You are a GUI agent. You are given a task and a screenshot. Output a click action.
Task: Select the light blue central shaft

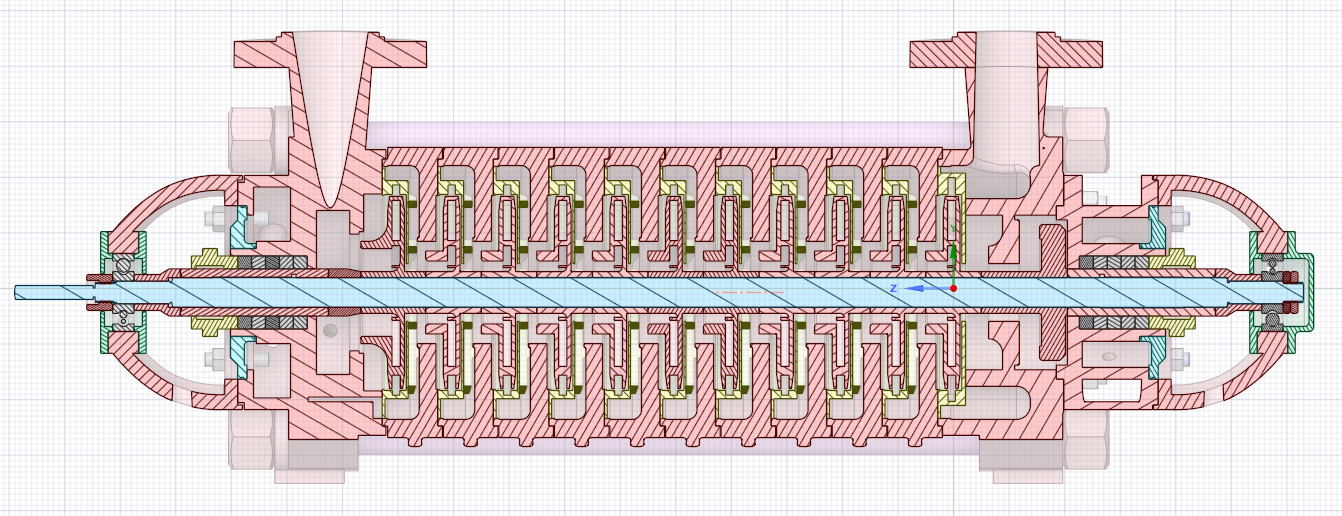click(x=600, y=290)
